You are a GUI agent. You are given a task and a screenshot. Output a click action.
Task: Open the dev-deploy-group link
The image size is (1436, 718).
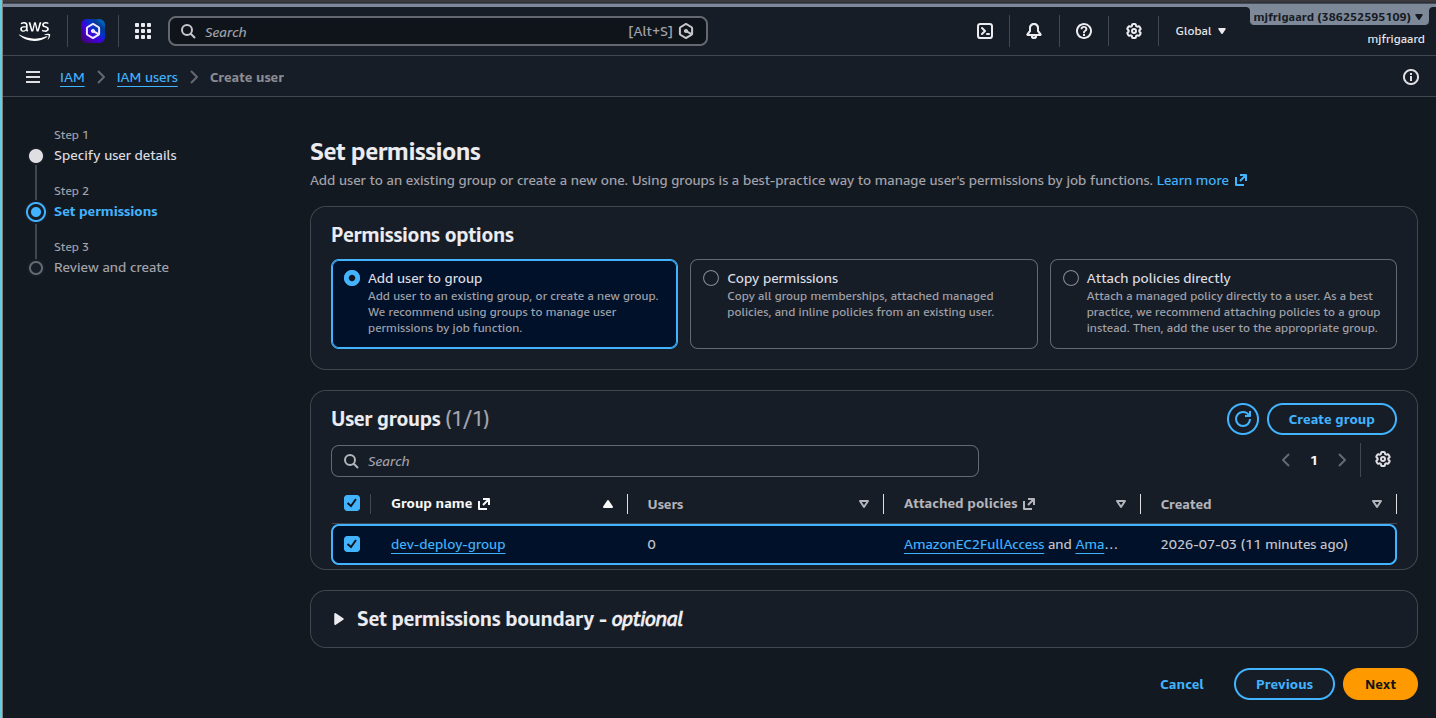coord(448,544)
